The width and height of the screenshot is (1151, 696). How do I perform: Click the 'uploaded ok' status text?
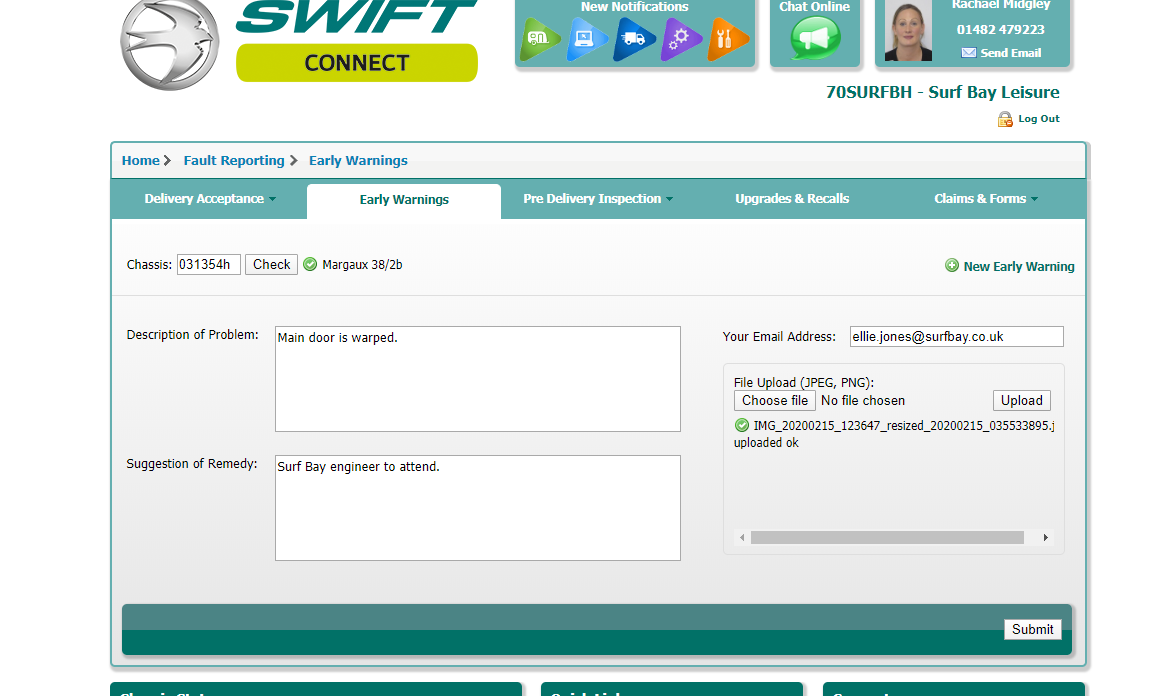coord(766,443)
